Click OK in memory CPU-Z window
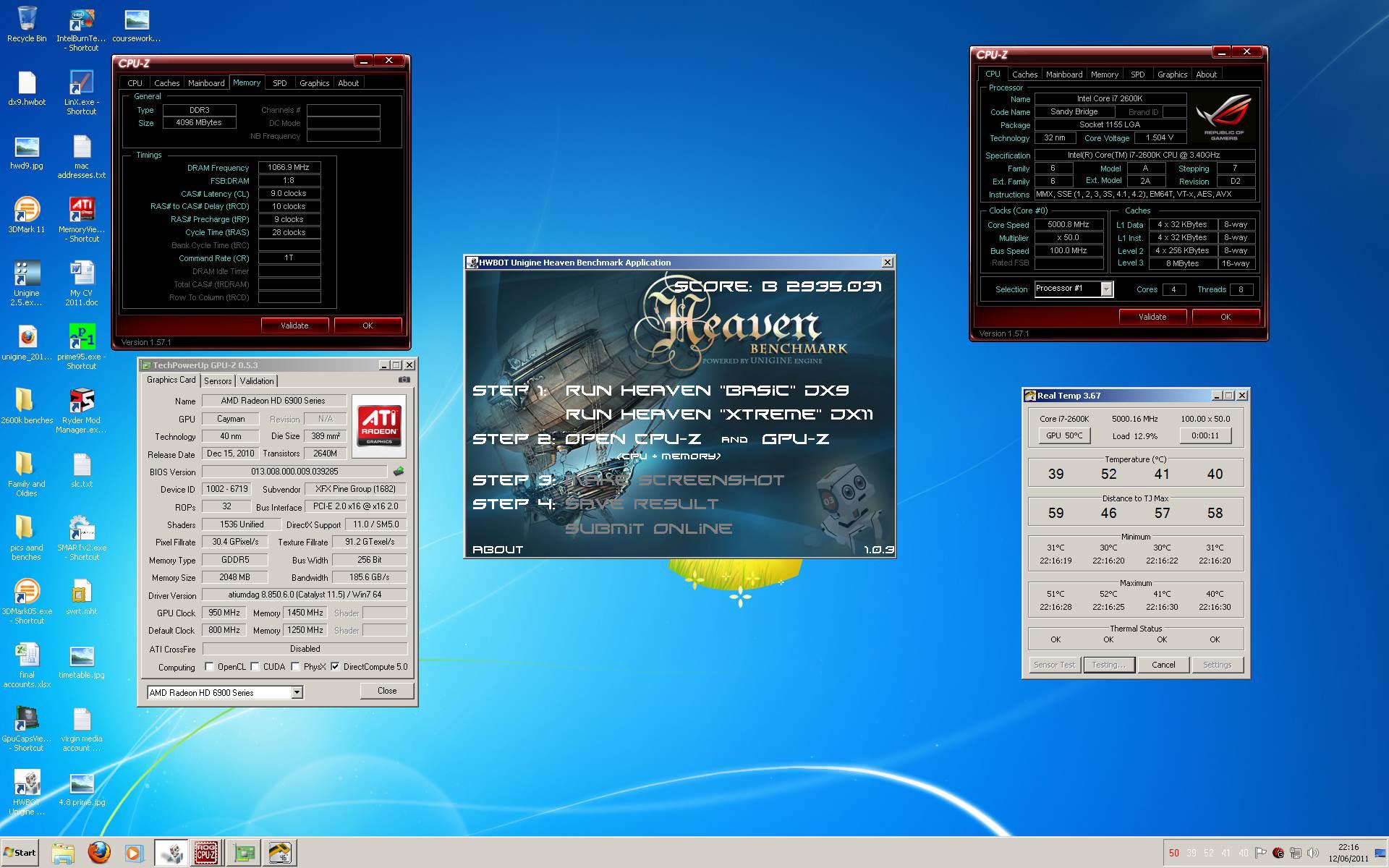The width and height of the screenshot is (1389, 868). coord(368,325)
